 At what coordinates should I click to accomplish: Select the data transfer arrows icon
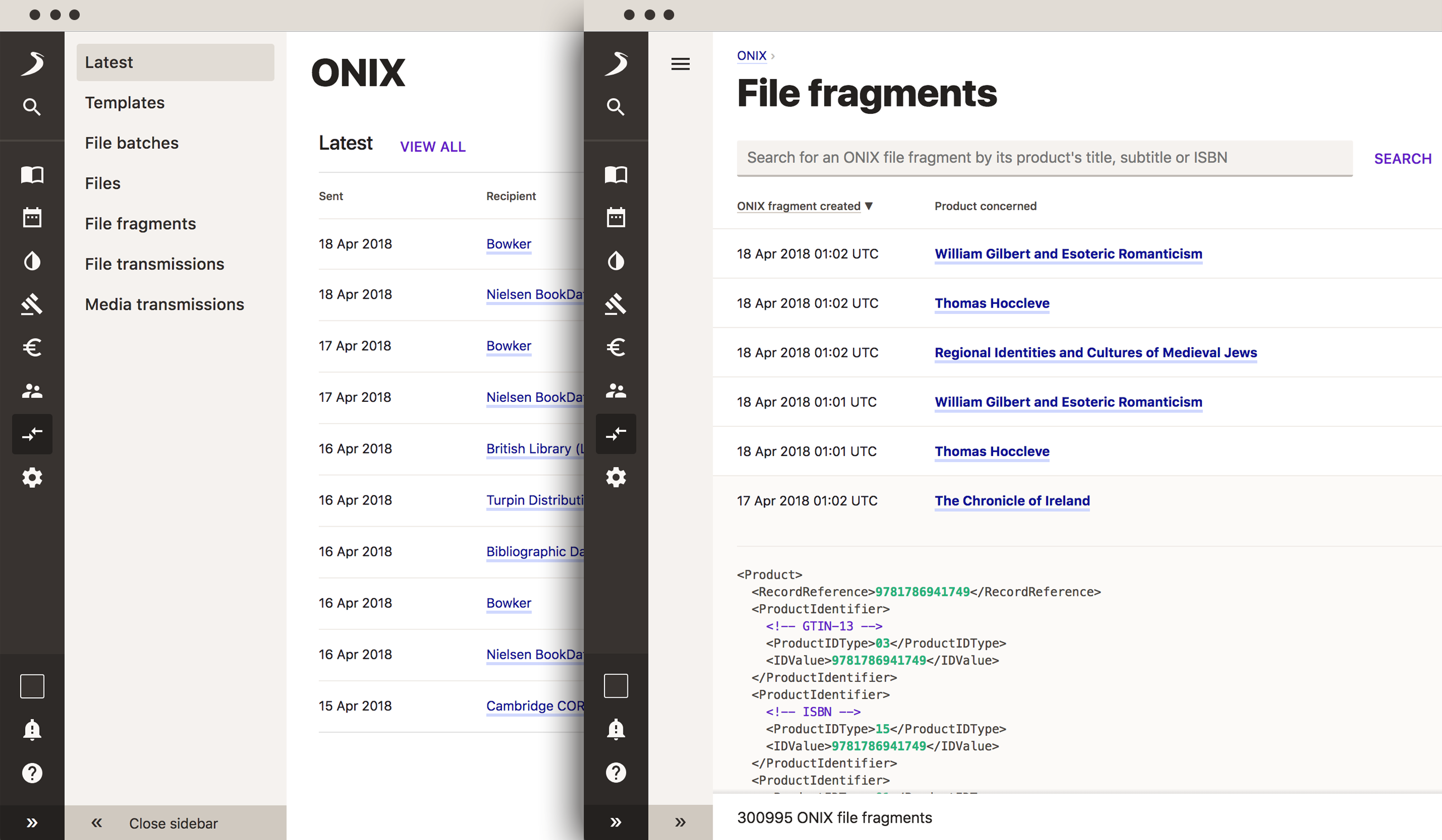(33, 434)
